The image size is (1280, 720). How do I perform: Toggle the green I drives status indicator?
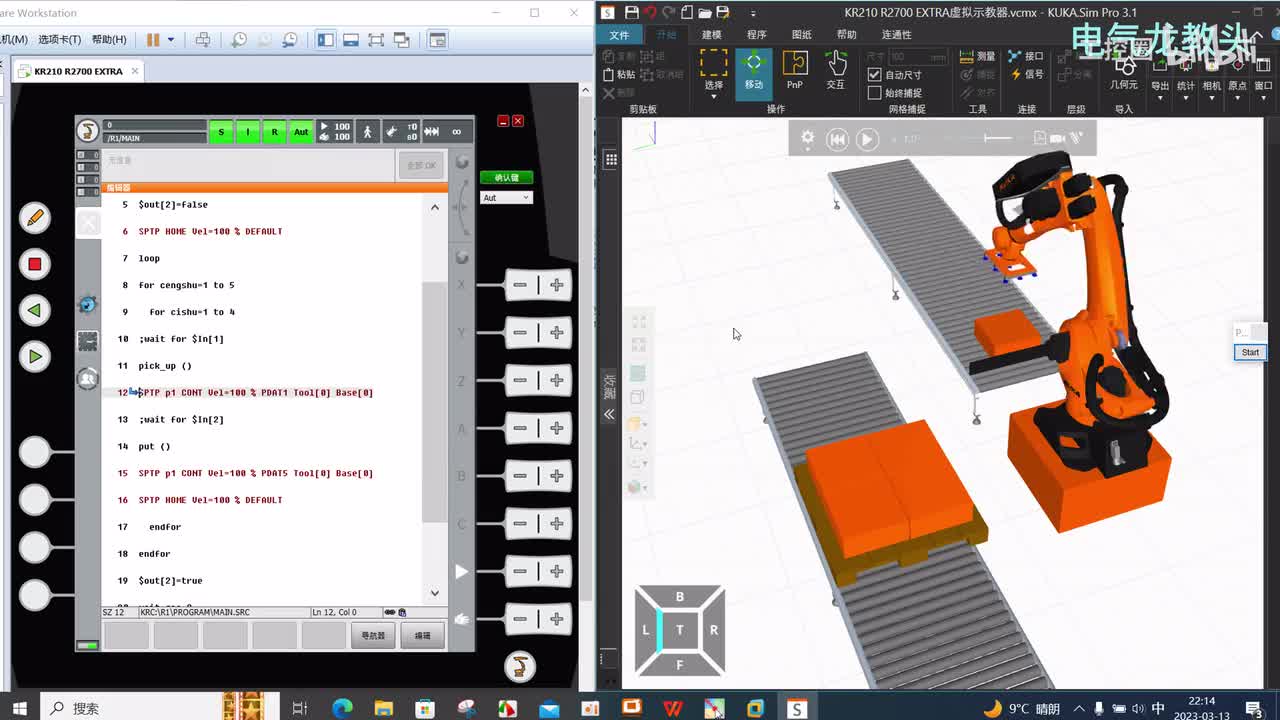point(248,132)
